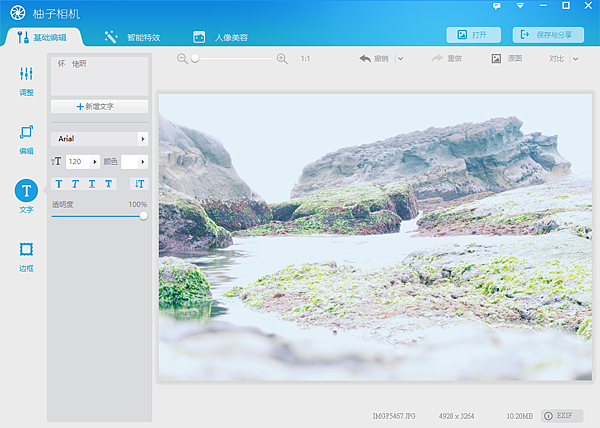
Task: Open the title bar dropdown menu arrow
Action: [520, 6]
